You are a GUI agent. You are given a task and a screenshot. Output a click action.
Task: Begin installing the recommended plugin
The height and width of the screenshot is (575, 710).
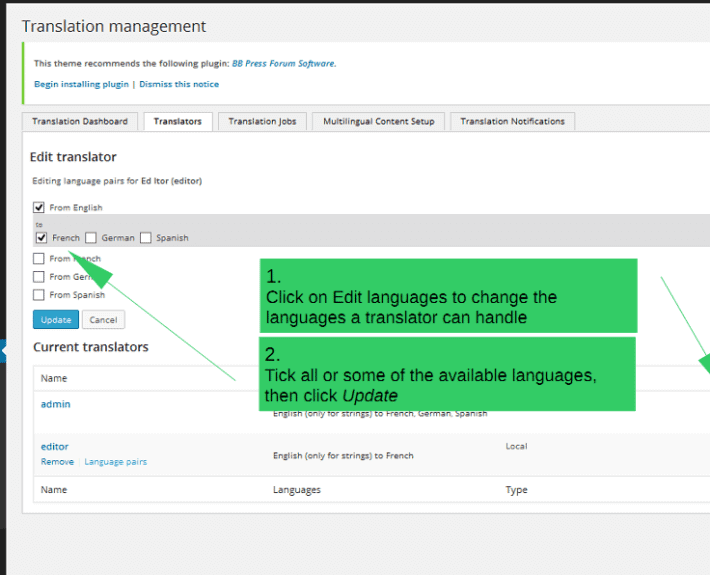point(82,84)
